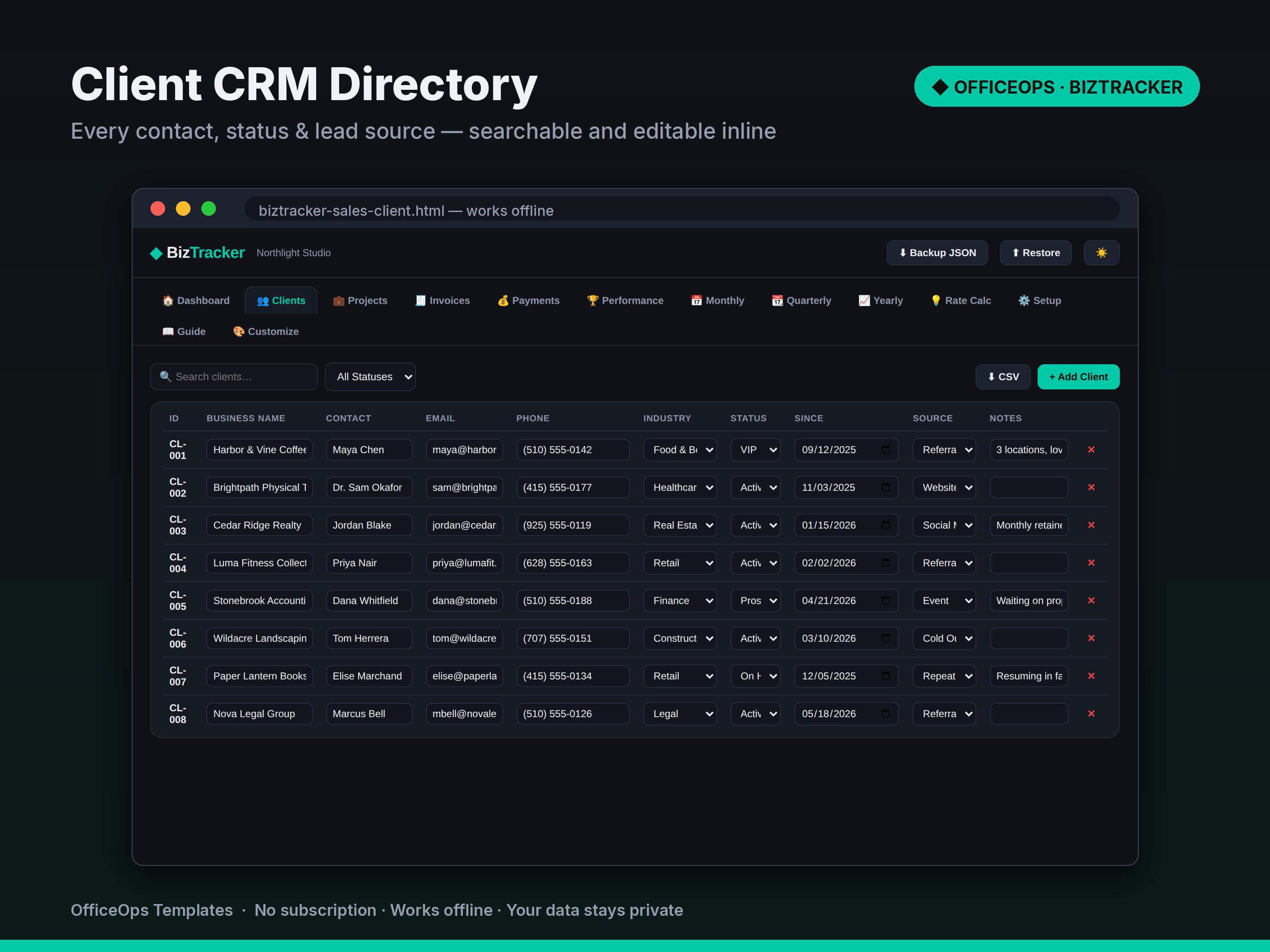Delete the Harbor & Vine Coffee row
The height and width of the screenshot is (952, 1270).
pos(1091,449)
